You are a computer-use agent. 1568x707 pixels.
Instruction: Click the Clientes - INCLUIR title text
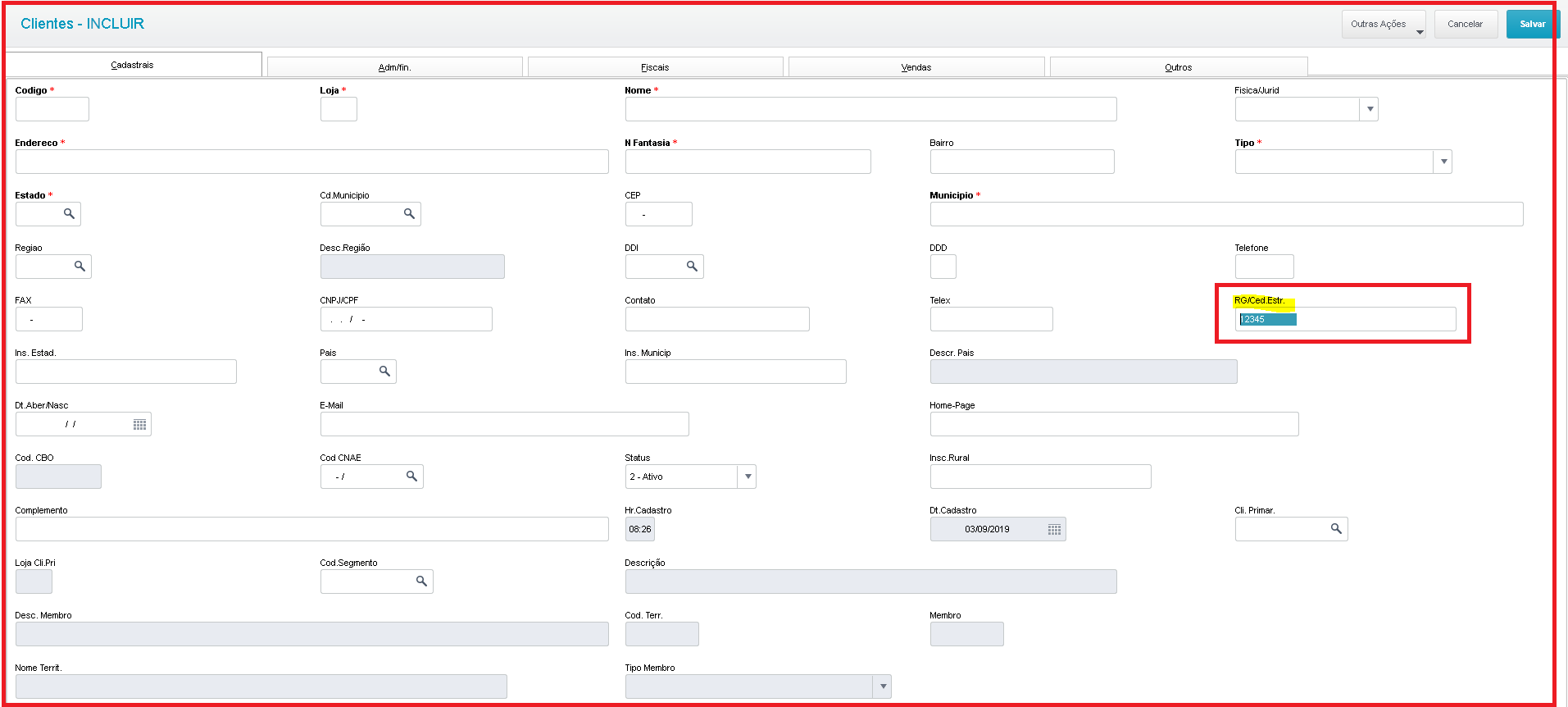[82, 24]
